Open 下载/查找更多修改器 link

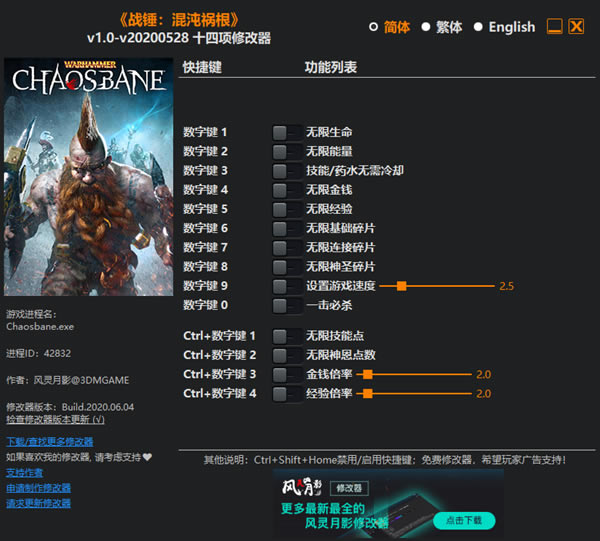point(49,441)
